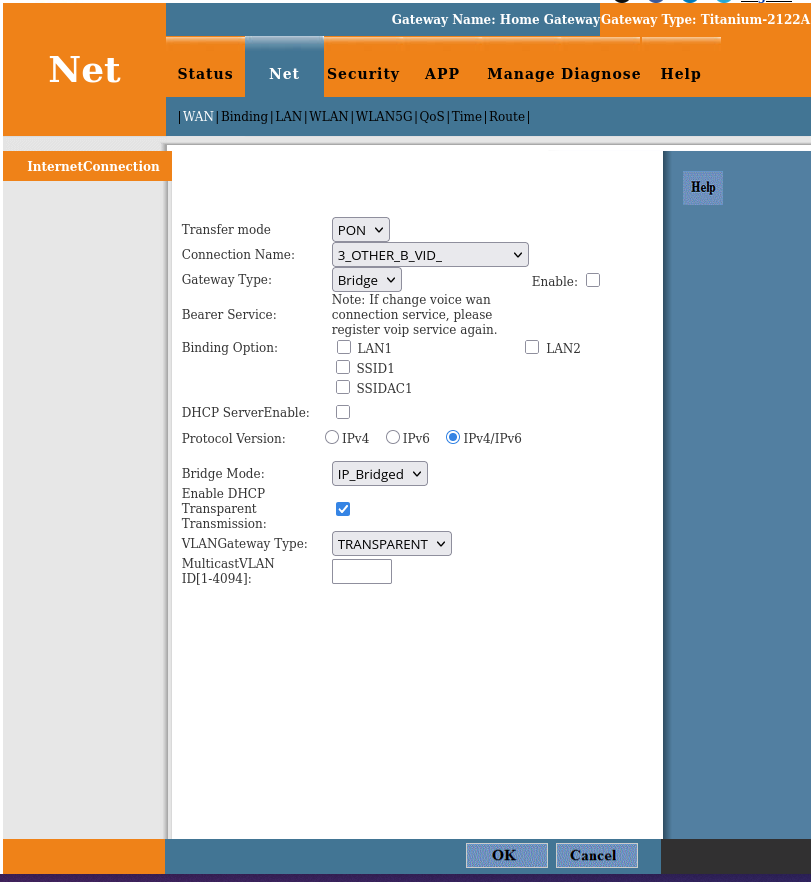Uncheck Enable DHCP Transparent Transmission
The image size is (811, 882).
click(343, 508)
